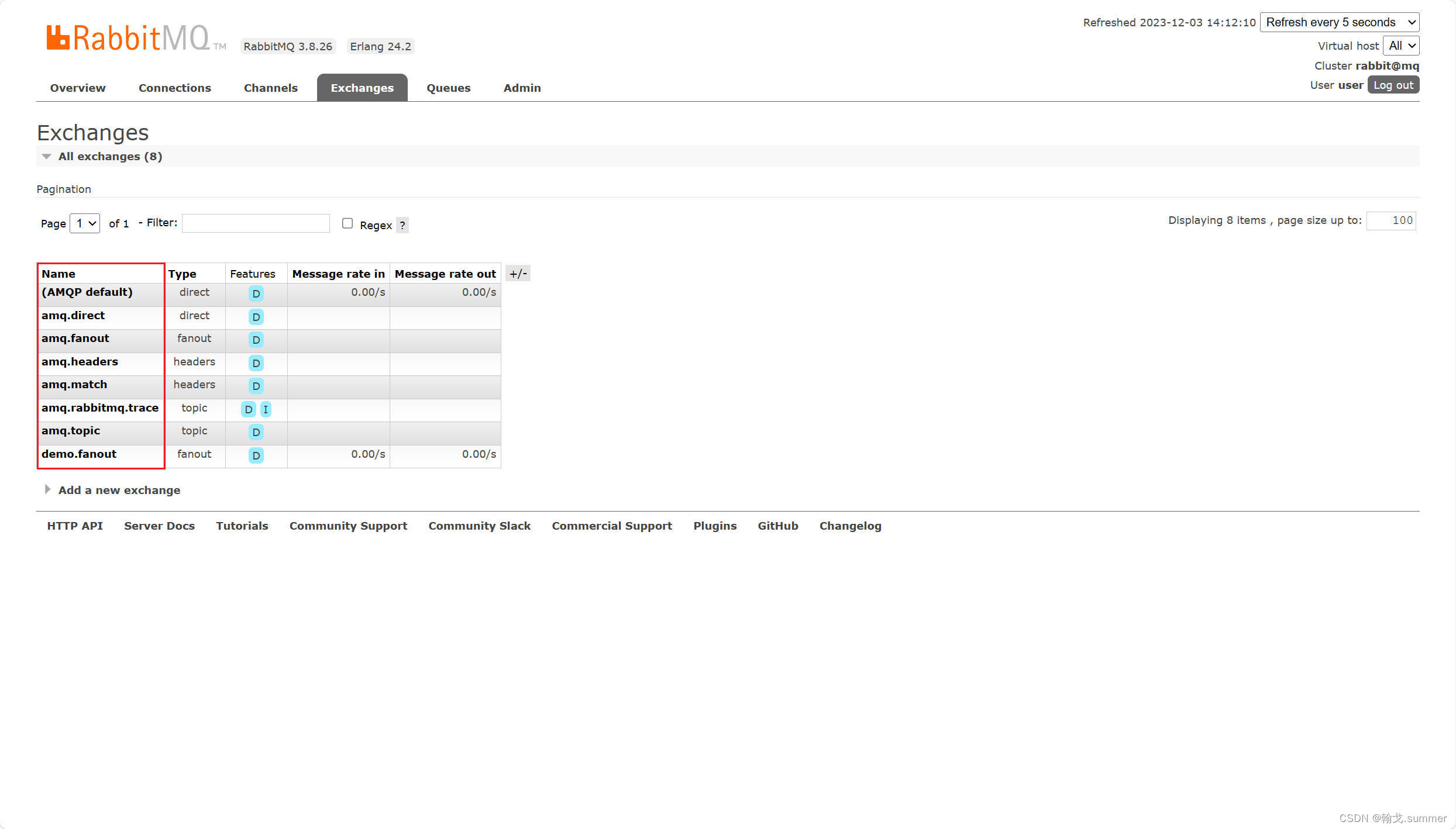The height and width of the screenshot is (829, 1456).
Task: Open the Virtual host dropdown
Action: pyautogui.click(x=1401, y=46)
